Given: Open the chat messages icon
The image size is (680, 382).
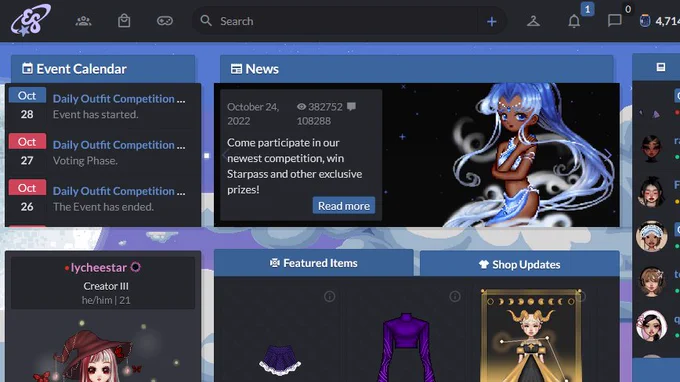Looking at the screenshot, I should [615, 21].
